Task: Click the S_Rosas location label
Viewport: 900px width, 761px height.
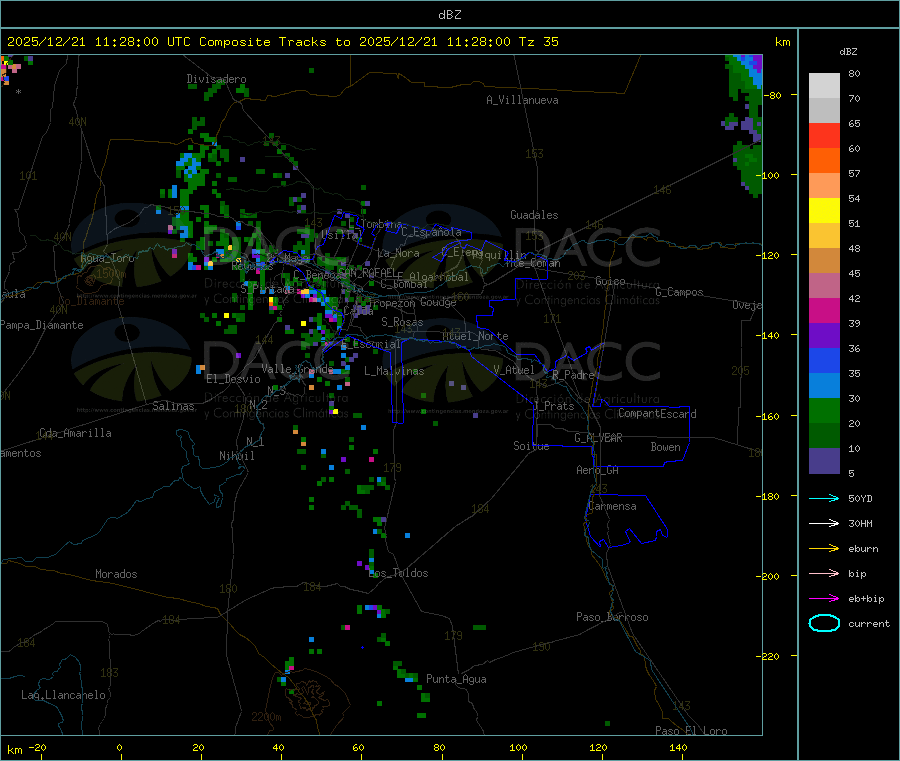Action: click(402, 322)
